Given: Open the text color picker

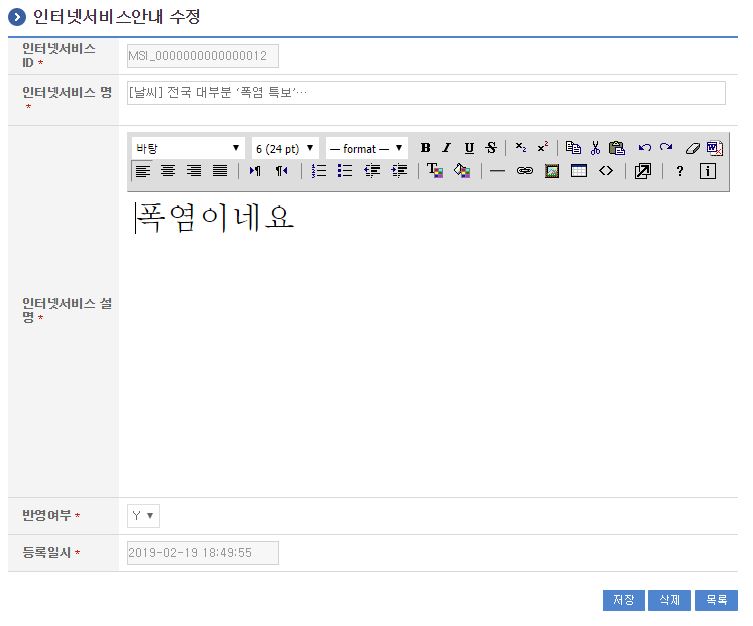Looking at the screenshot, I should pos(435,171).
